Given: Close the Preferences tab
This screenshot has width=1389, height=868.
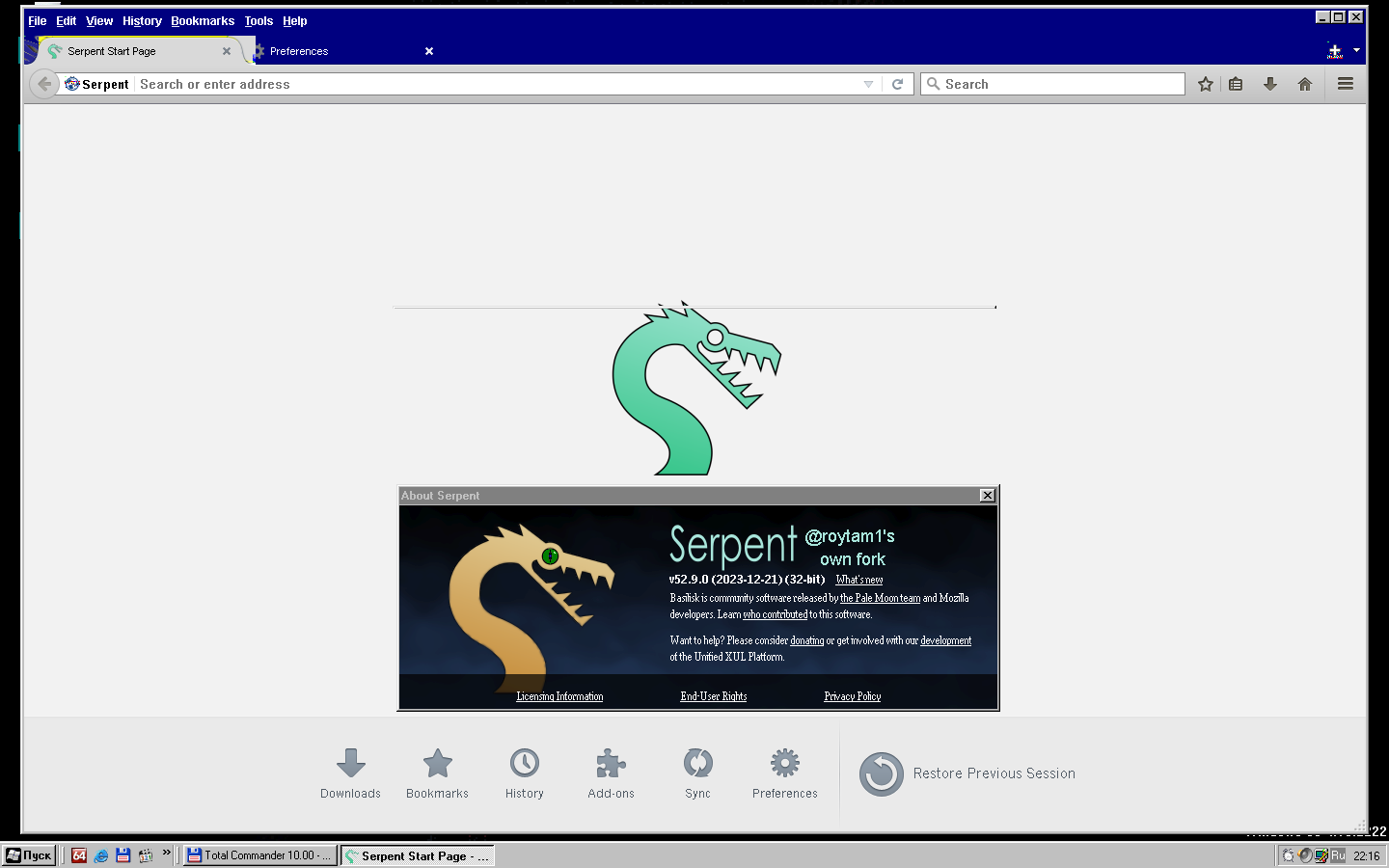Looking at the screenshot, I should (429, 51).
